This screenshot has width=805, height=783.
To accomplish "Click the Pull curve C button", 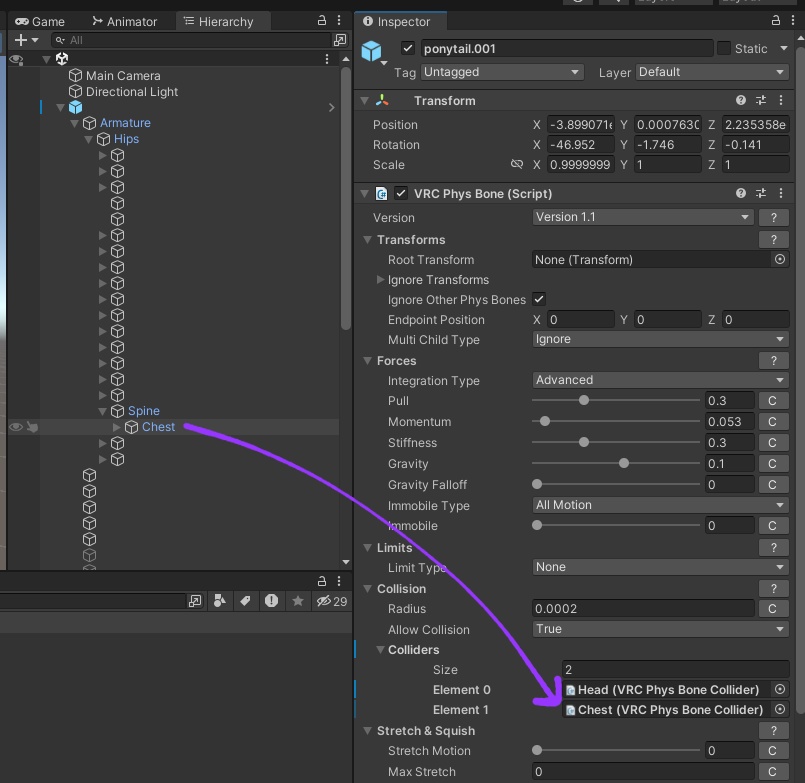I will (x=773, y=400).
